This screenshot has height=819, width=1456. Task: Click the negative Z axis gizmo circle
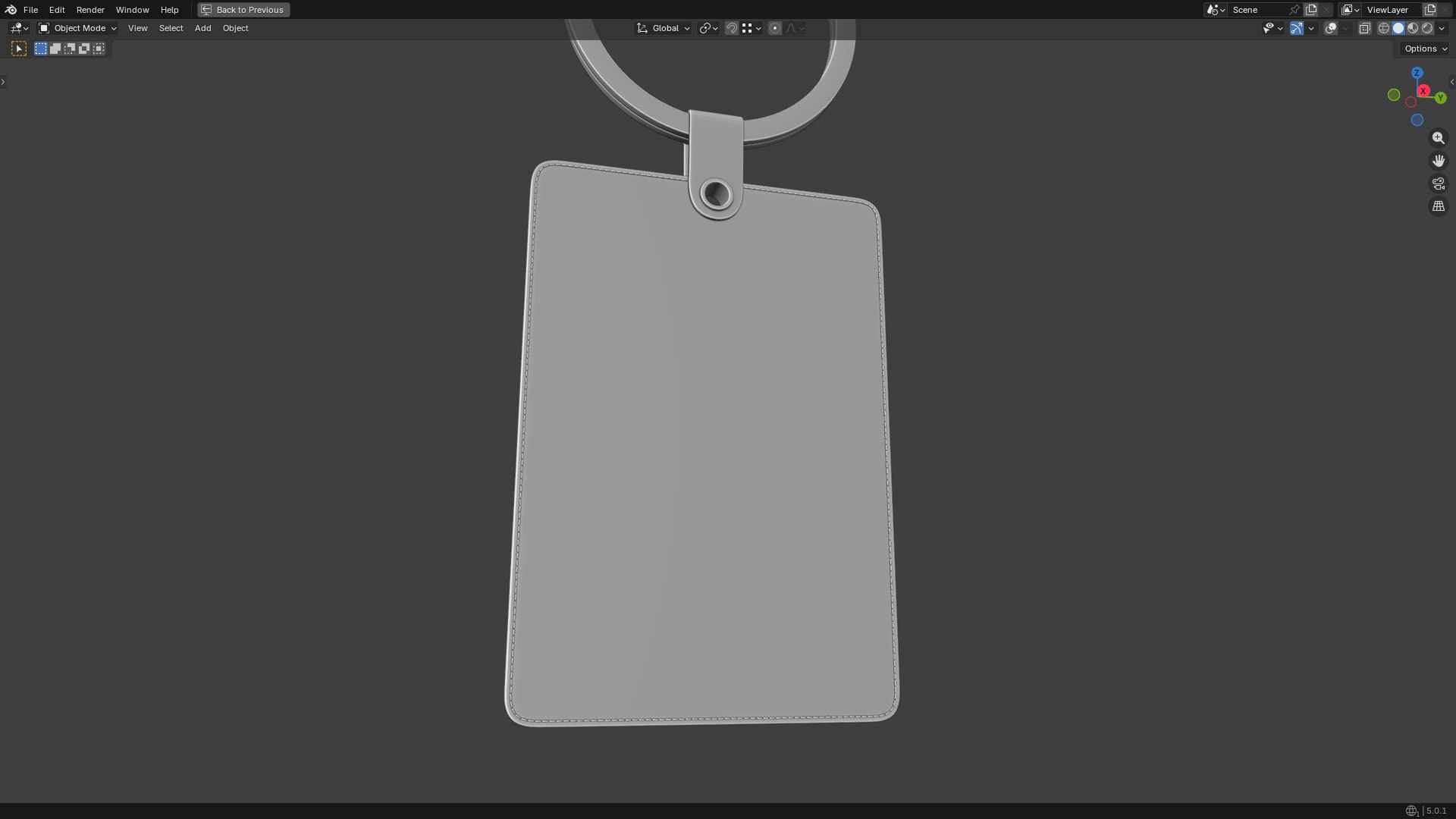click(1417, 120)
